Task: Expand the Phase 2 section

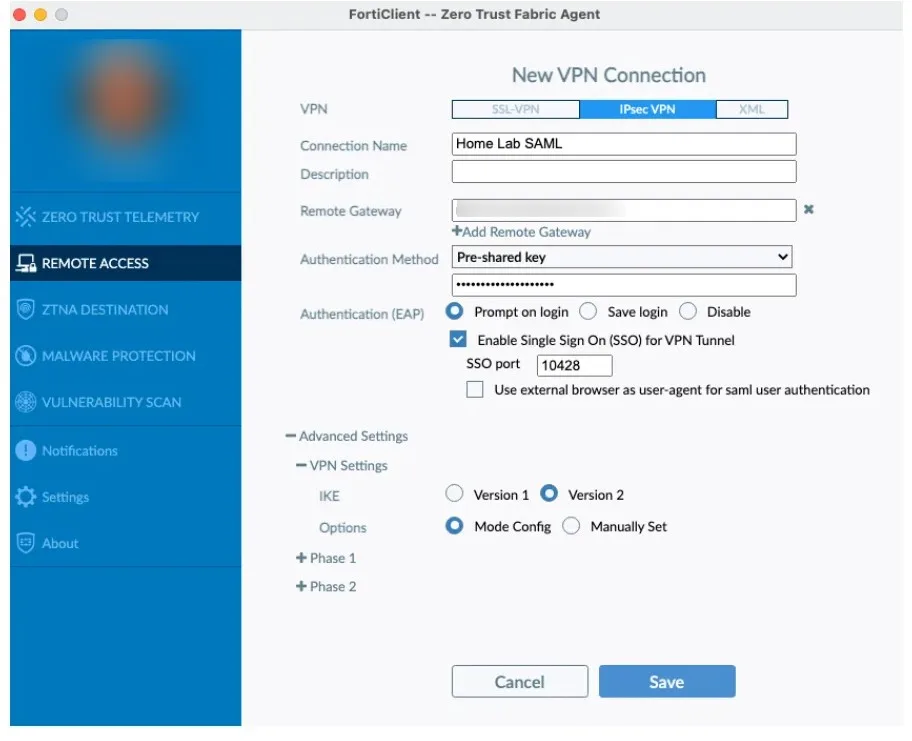Action: pyautogui.click(x=301, y=587)
